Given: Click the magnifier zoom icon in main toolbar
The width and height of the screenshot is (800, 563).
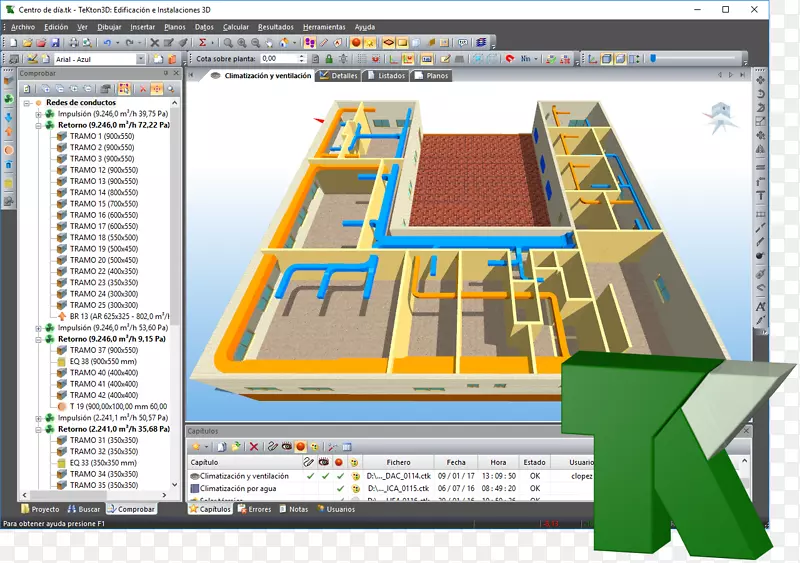Looking at the screenshot, I should tap(228, 43).
